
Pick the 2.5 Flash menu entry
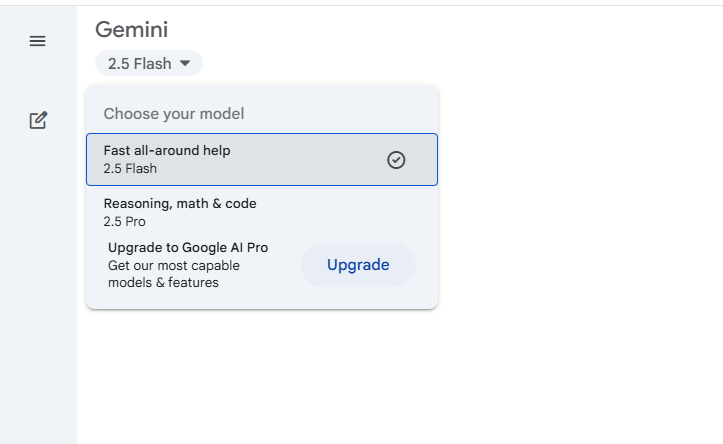click(262, 160)
